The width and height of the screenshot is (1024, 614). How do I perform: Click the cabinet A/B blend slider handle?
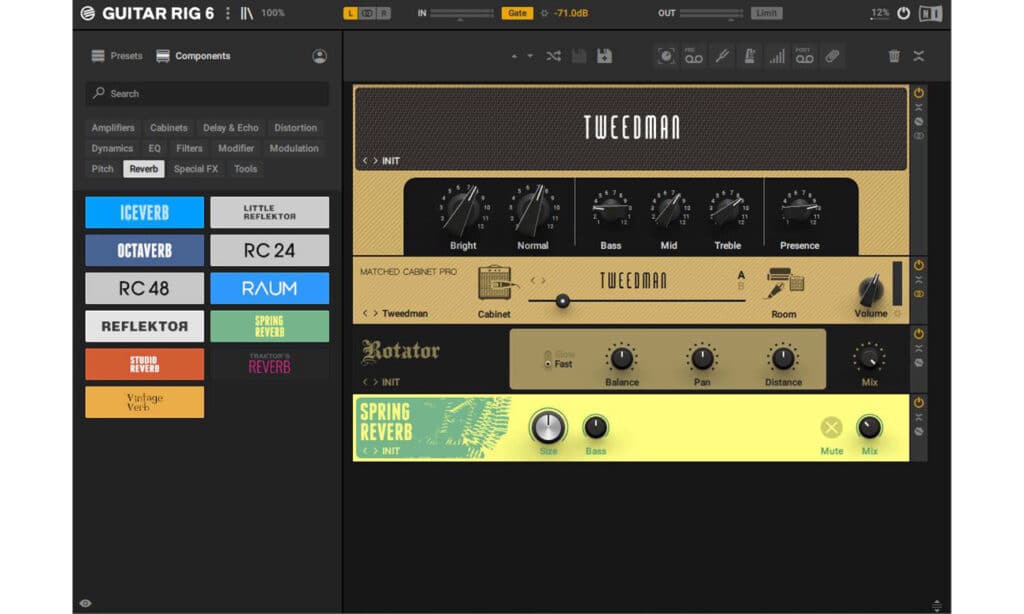pos(562,301)
